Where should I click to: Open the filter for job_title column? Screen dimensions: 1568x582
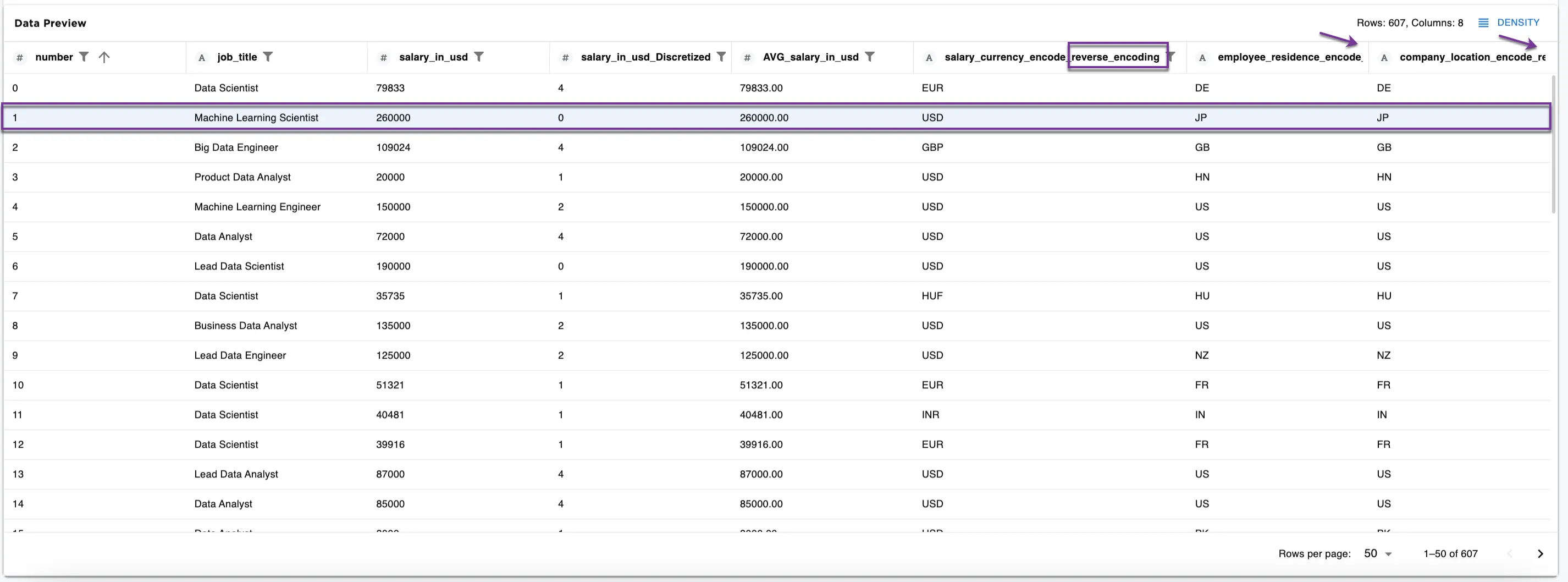pos(268,57)
